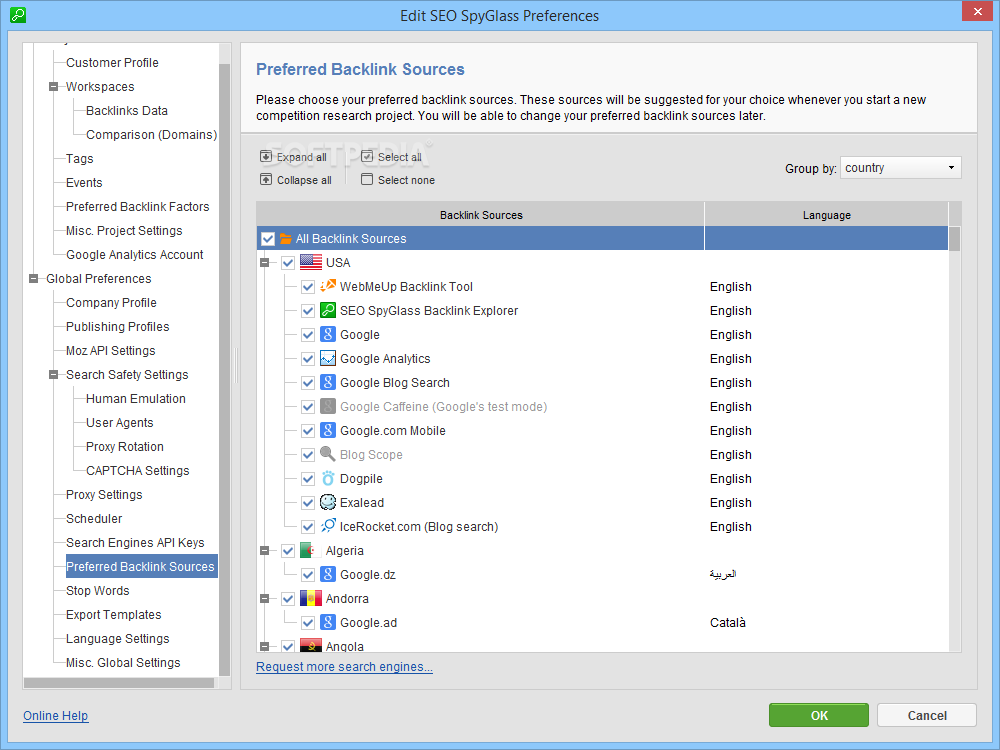Click the Blog Scope magnifier icon
Viewport: 1000px width, 750px height.
coord(328,454)
